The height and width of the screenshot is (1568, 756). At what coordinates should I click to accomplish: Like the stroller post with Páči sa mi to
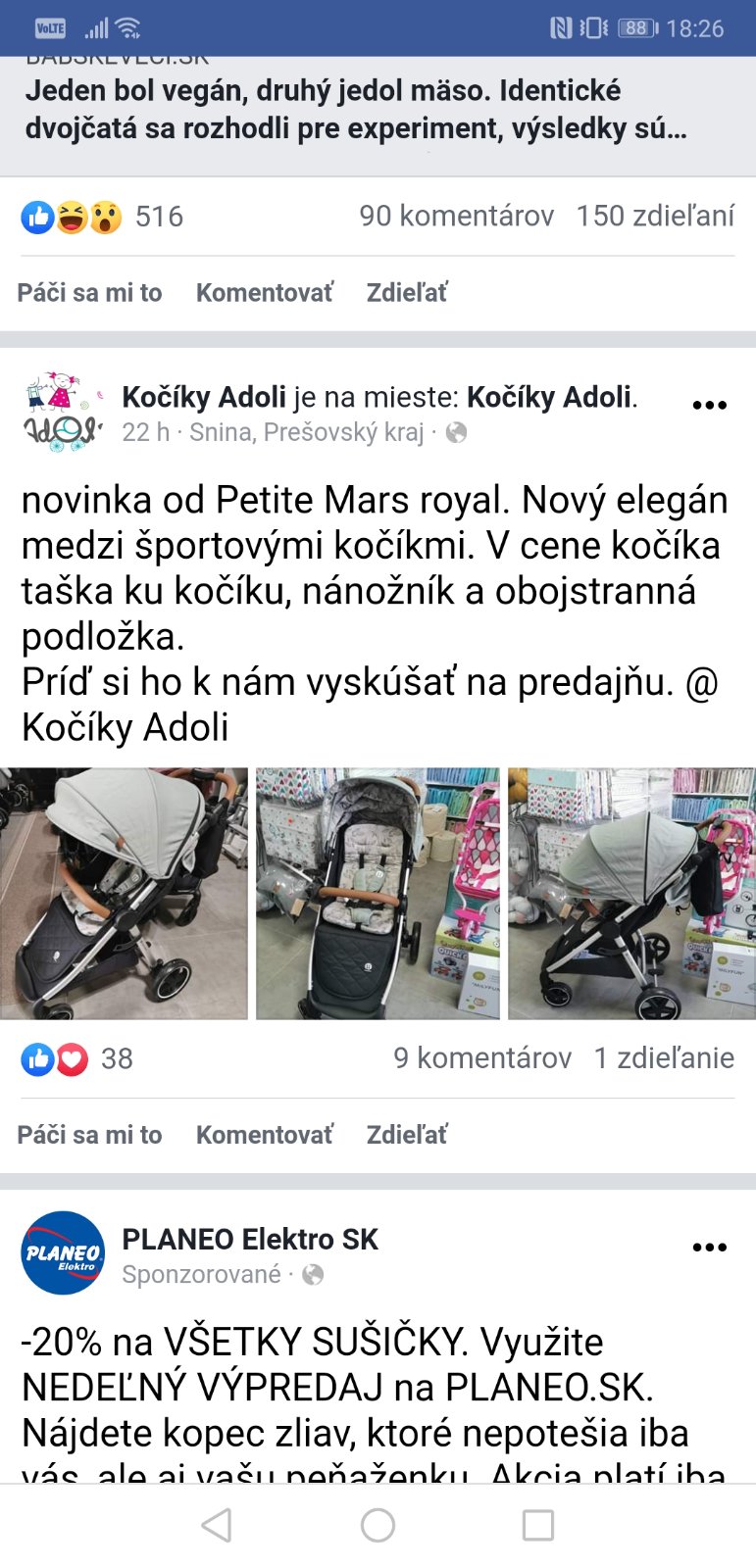(x=89, y=1135)
